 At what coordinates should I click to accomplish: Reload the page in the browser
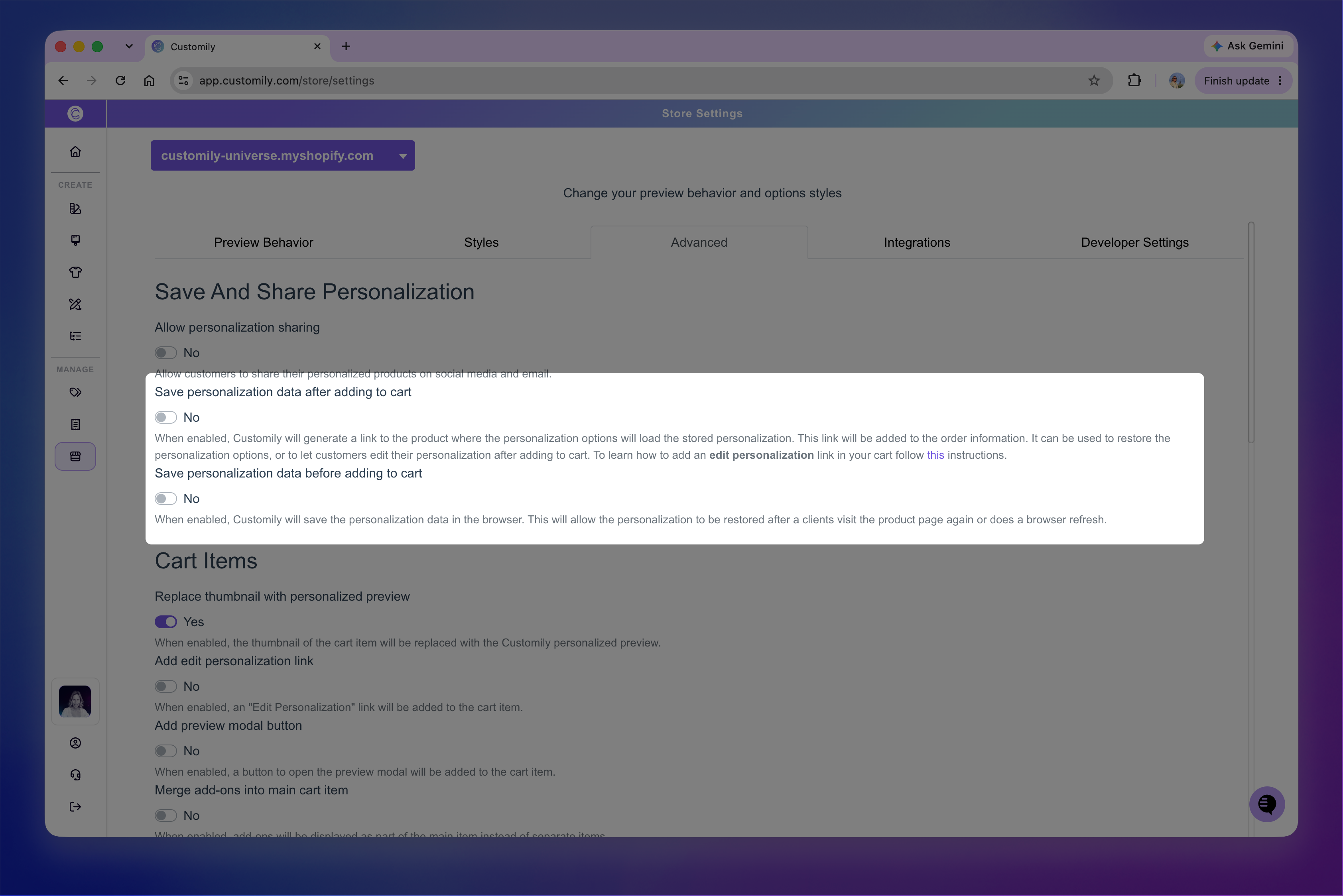(x=120, y=81)
